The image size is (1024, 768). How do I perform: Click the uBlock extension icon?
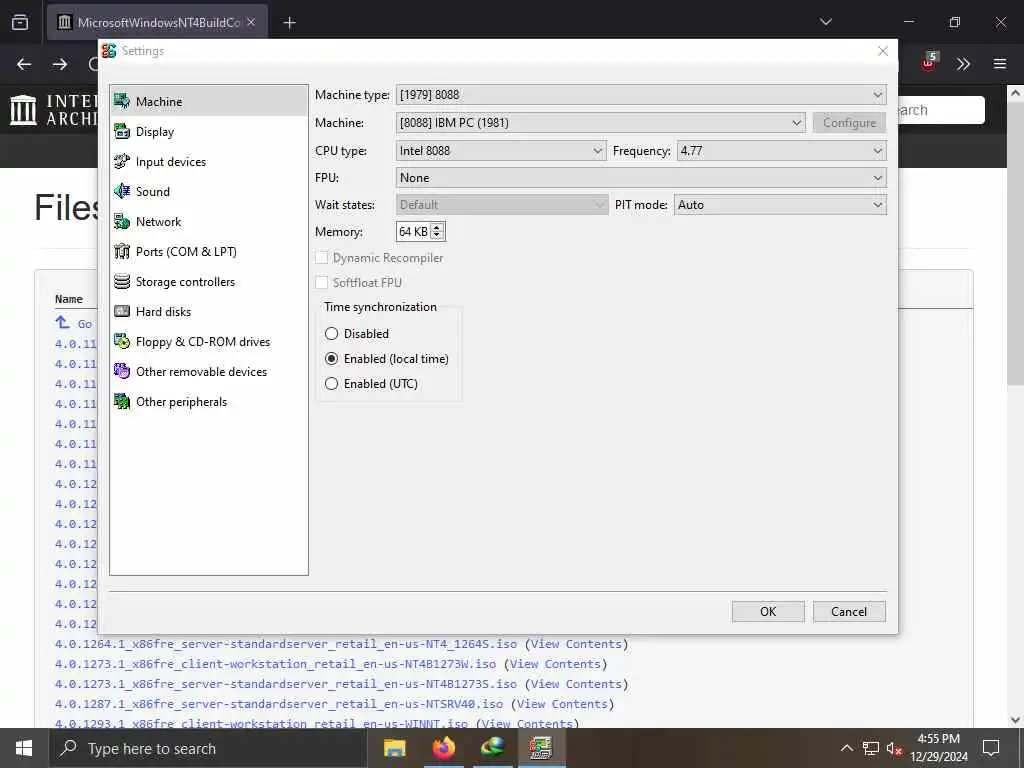tap(929, 63)
